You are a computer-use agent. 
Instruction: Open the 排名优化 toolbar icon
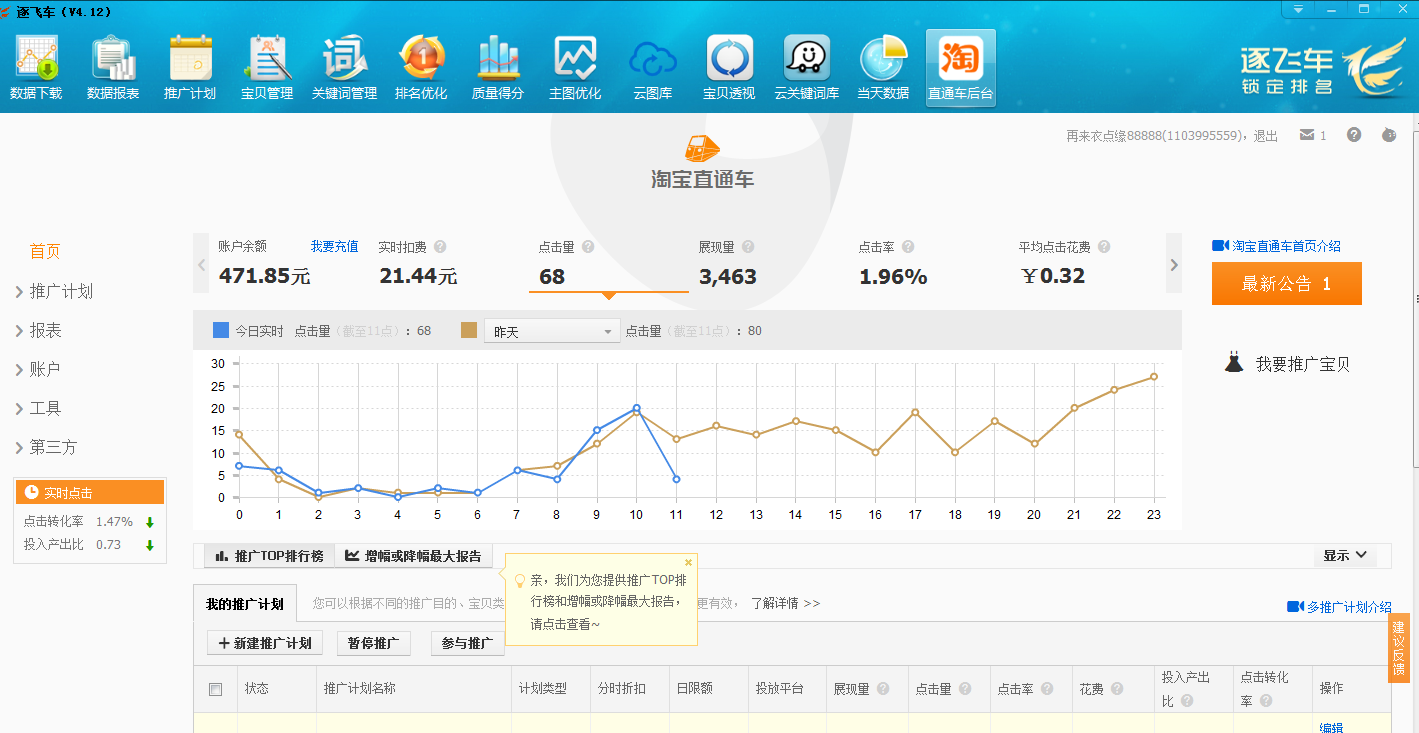coord(421,68)
